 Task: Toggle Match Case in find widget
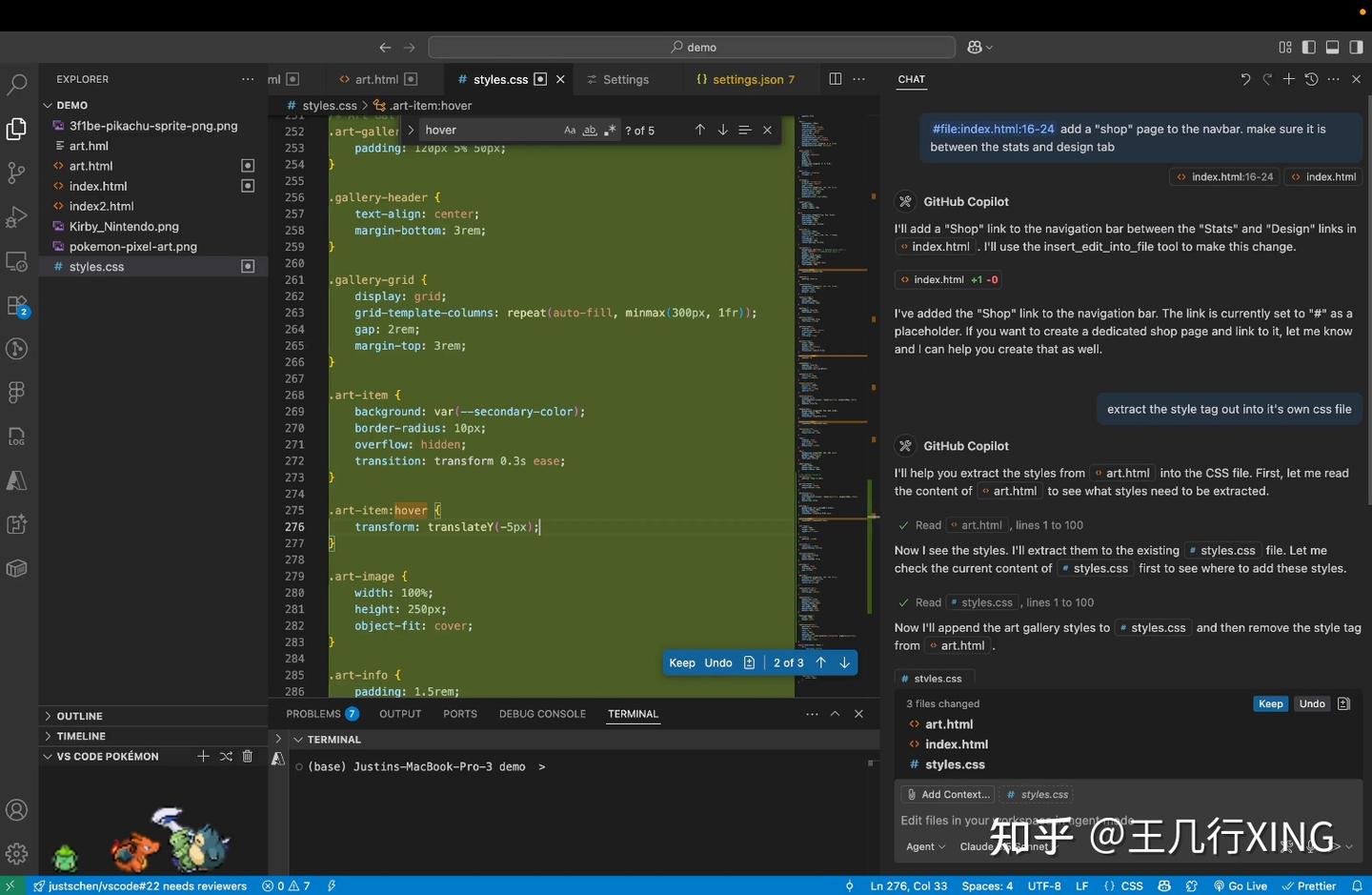point(570,131)
